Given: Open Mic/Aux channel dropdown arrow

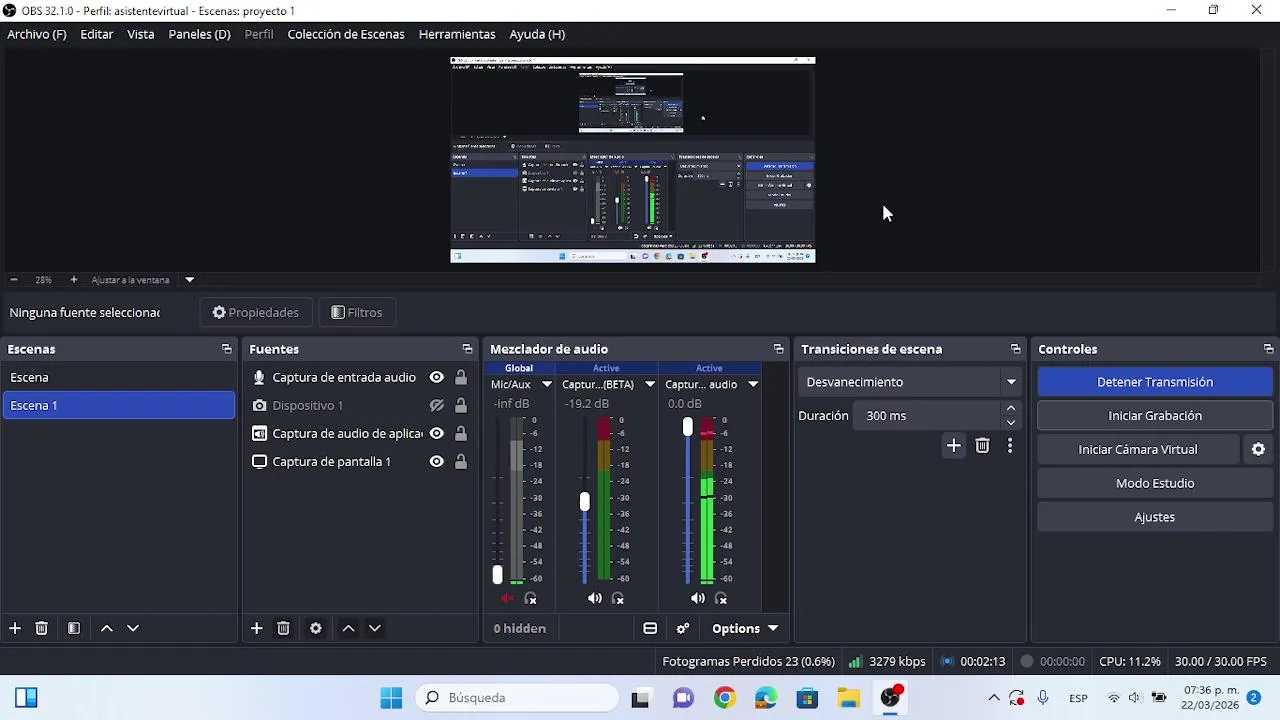Looking at the screenshot, I should point(547,384).
